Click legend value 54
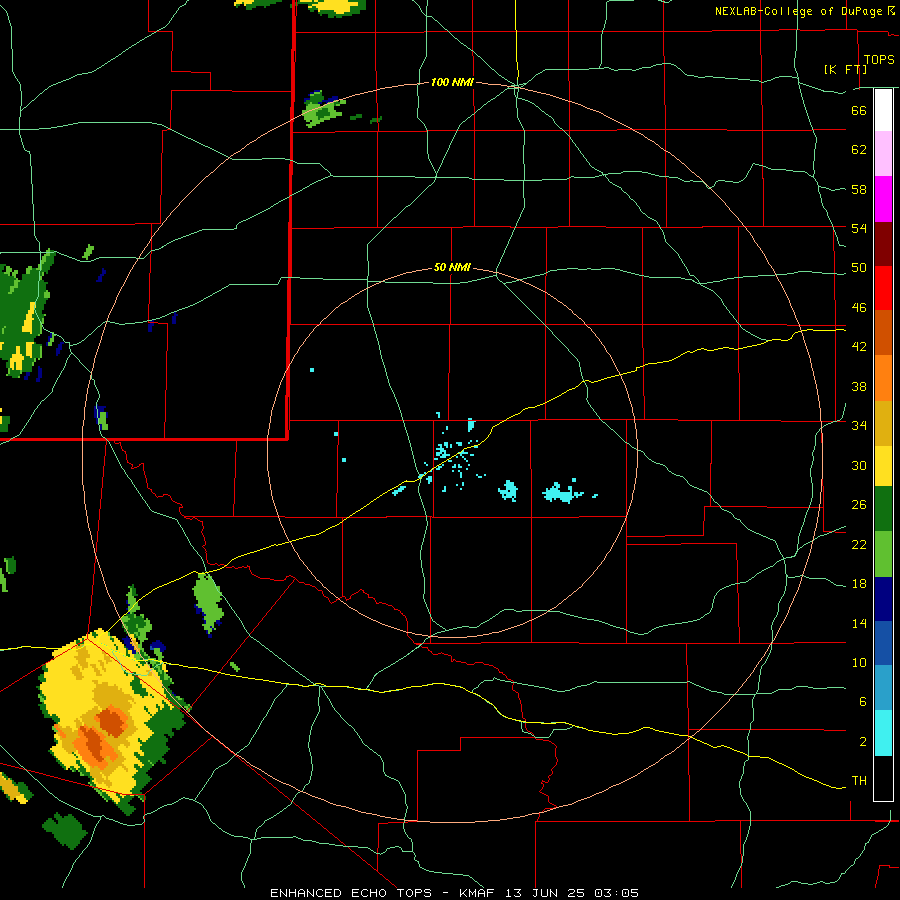Image resolution: width=900 pixels, height=900 pixels. [859, 228]
